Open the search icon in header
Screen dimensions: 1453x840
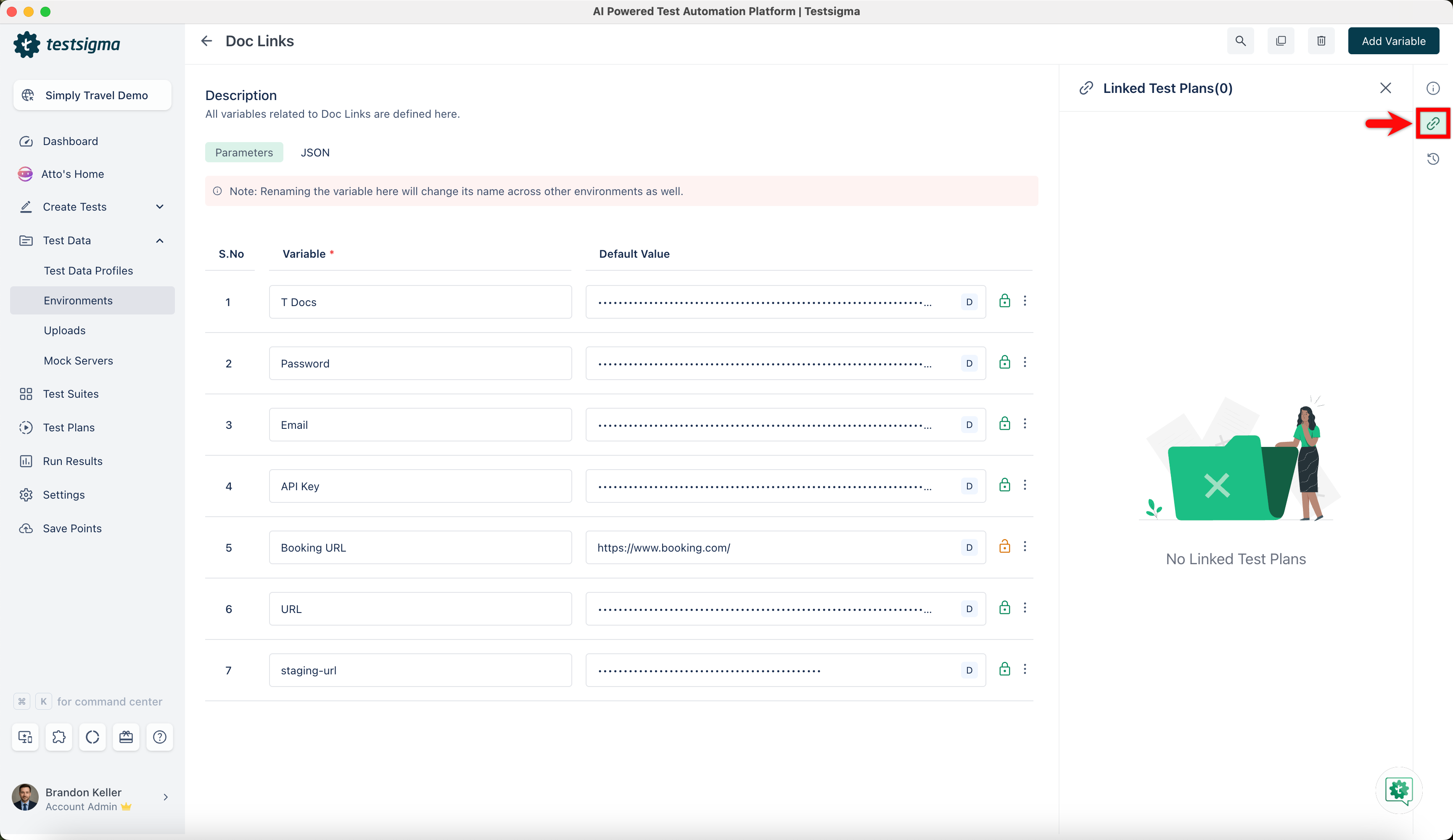[x=1240, y=41]
